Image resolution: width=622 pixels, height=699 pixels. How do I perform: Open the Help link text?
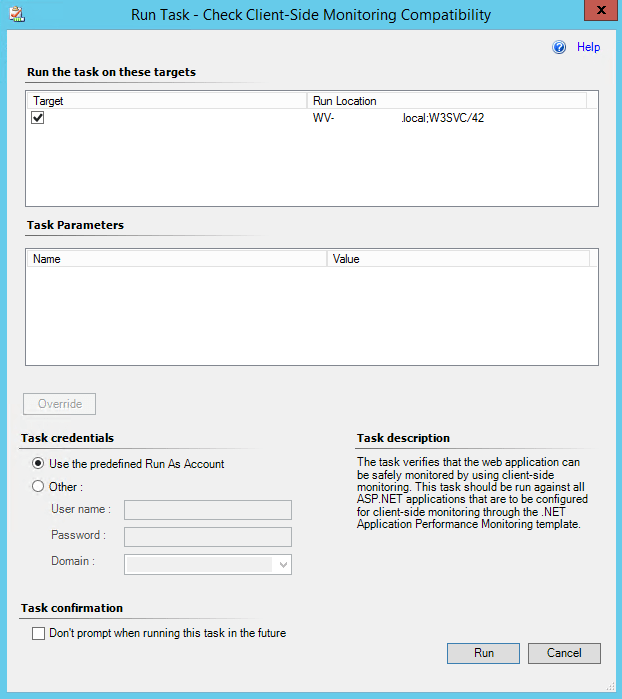[x=588, y=47]
